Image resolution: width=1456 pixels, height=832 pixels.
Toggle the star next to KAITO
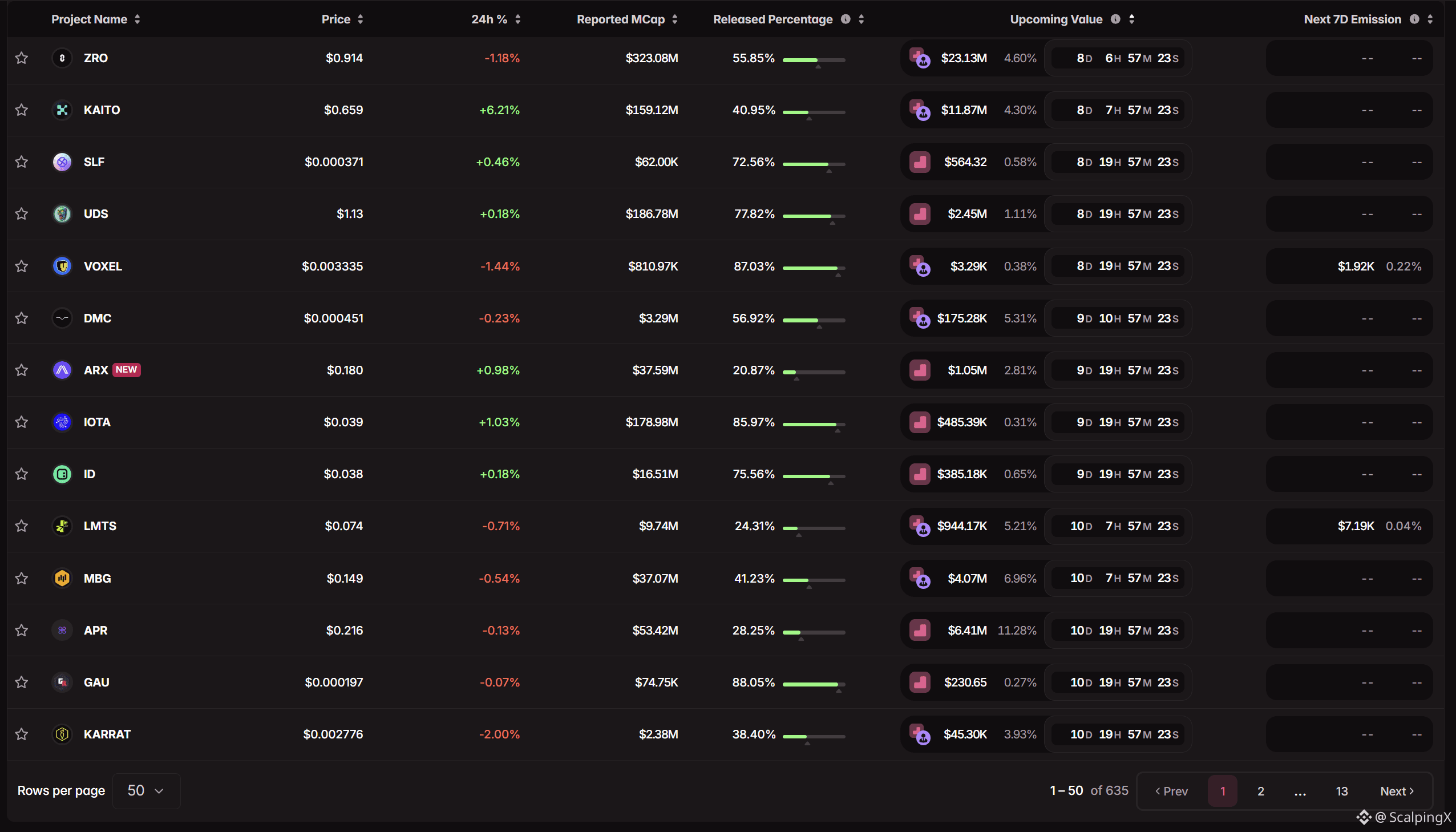click(x=22, y=110)
